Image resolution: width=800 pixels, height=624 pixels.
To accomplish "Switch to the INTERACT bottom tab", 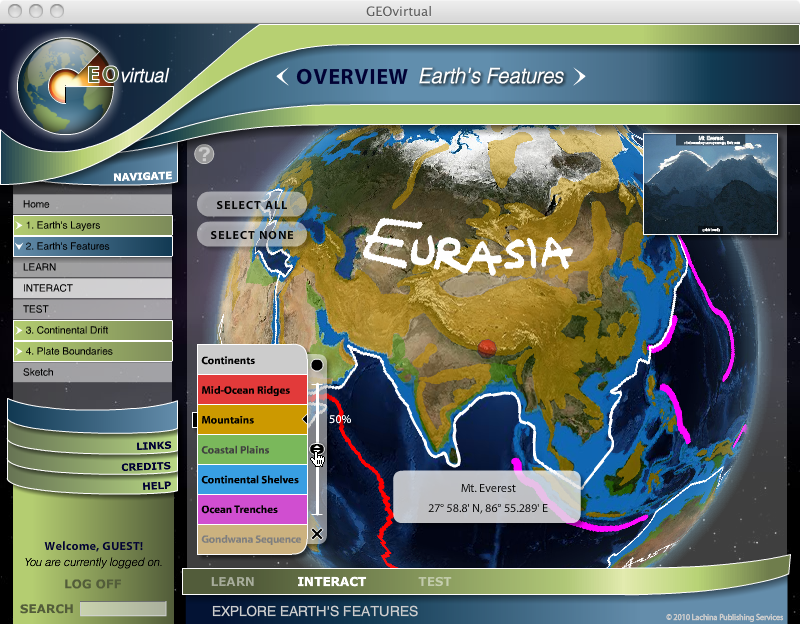I will [331, 582].
